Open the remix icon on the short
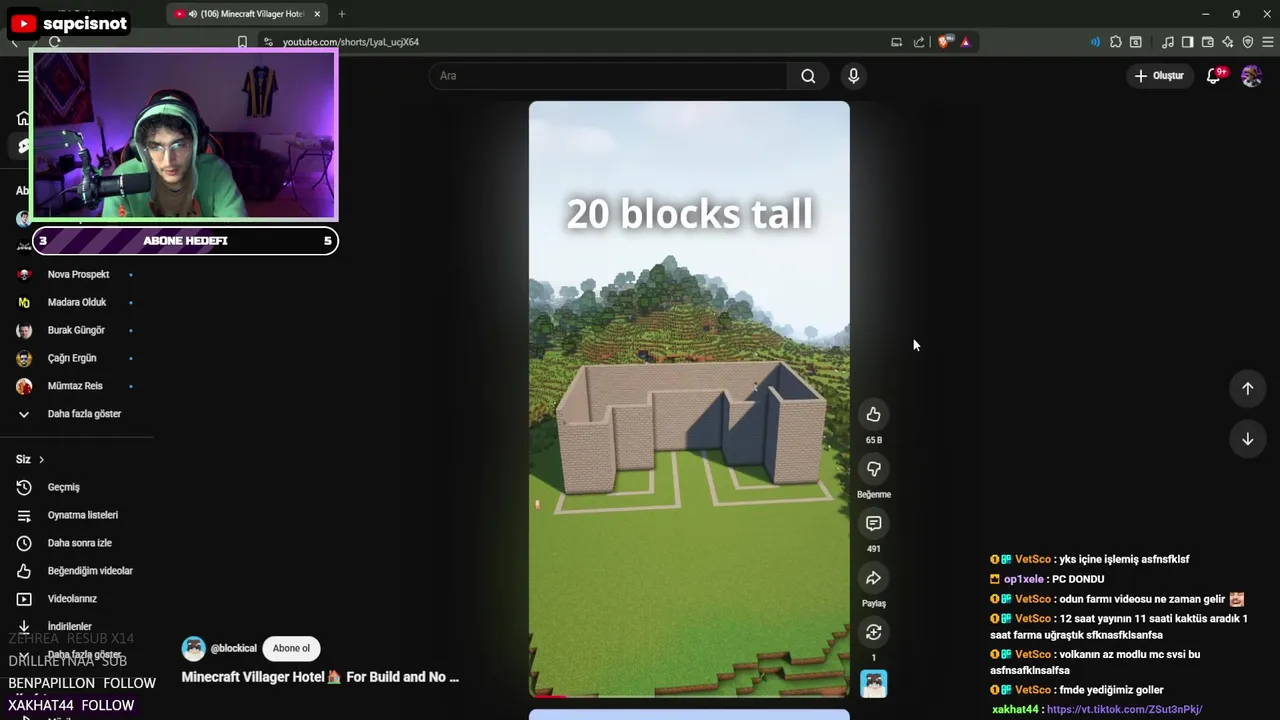 (x=873, y=632)
